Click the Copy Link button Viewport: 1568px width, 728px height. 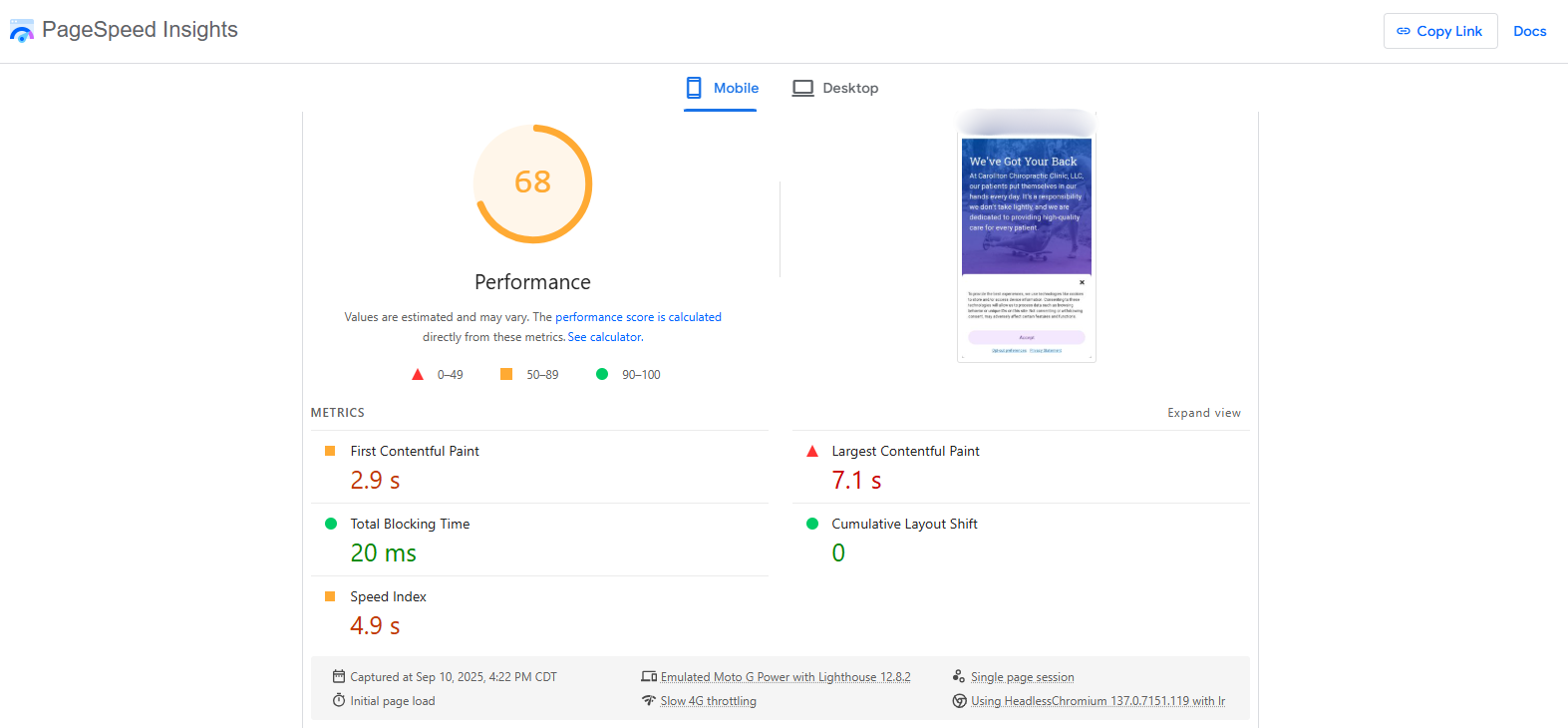click(1439, 31)
